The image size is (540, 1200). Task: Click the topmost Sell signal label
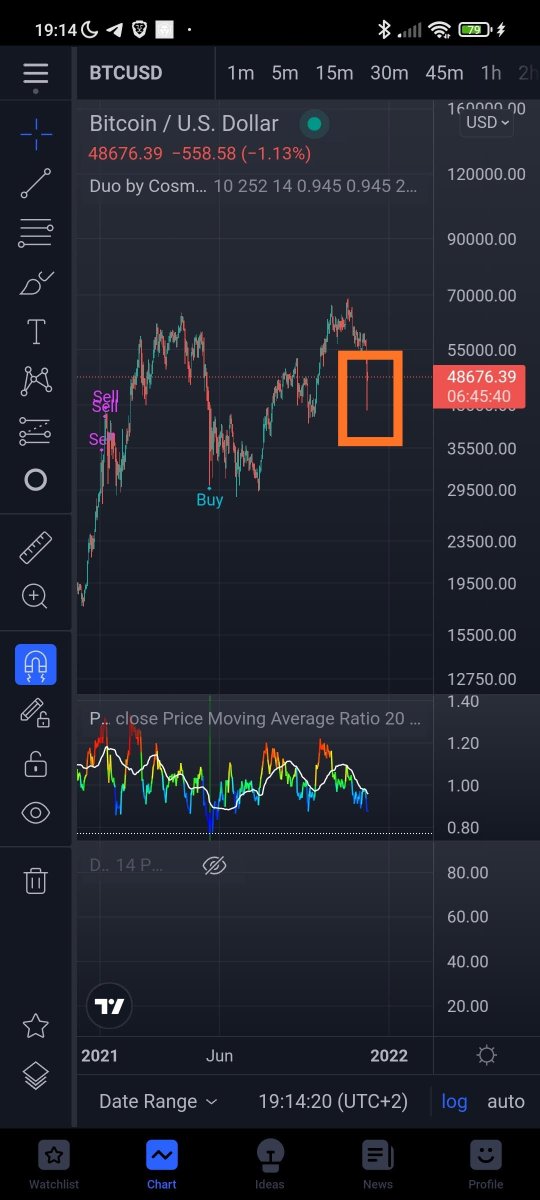[105, 396]
